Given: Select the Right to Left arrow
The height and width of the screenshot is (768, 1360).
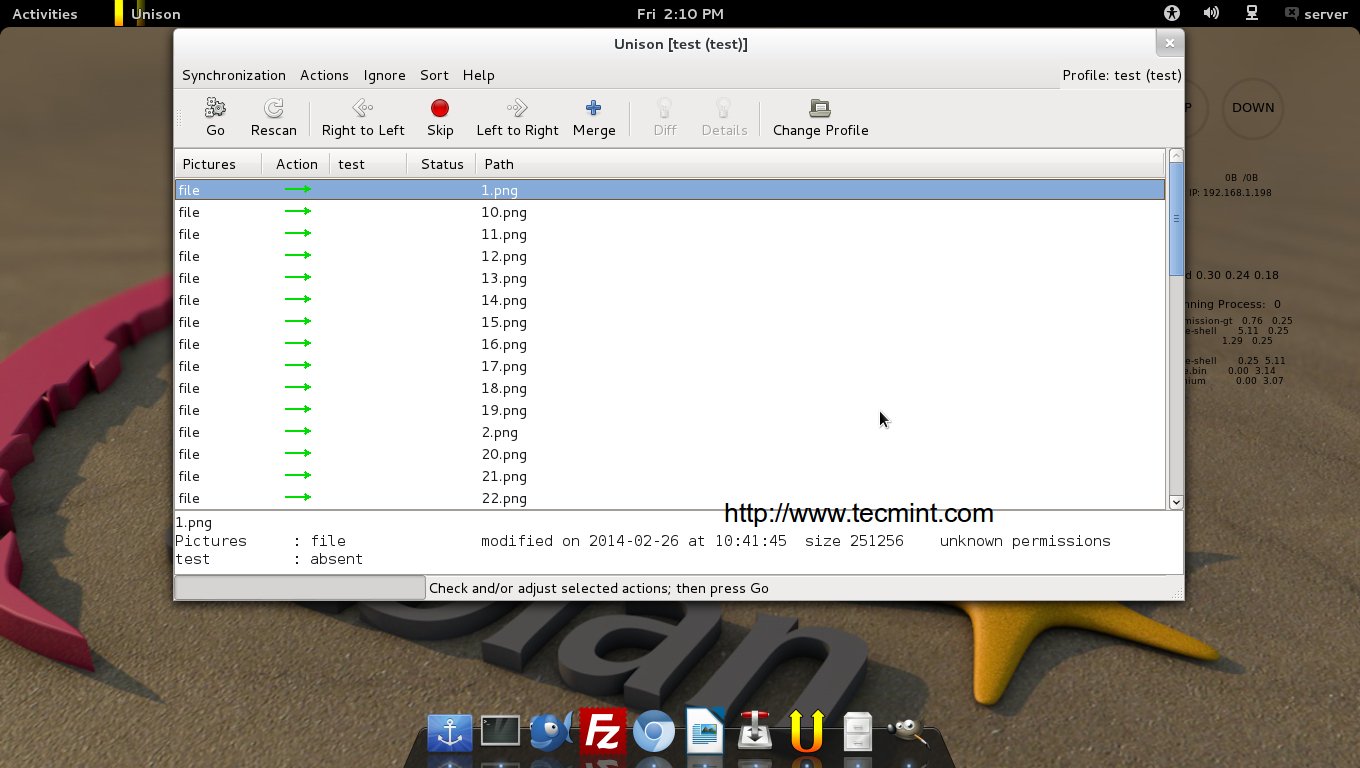Looking at the screenshot, I should (x=362, y=108).
